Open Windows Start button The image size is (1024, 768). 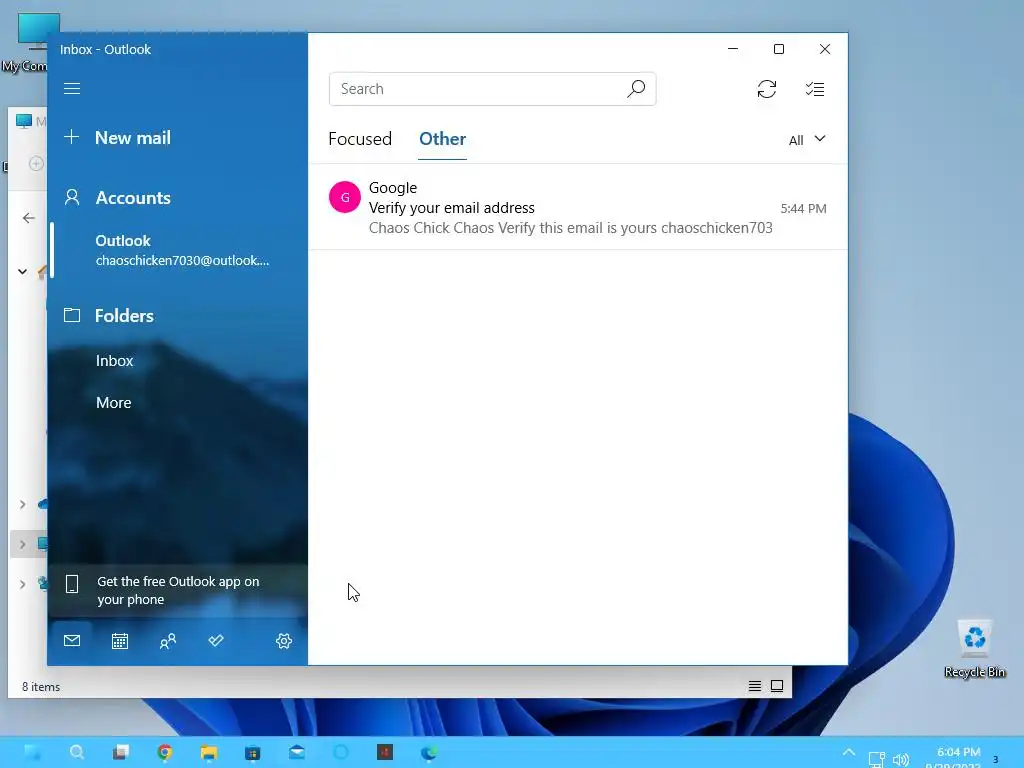click(33, 752)
